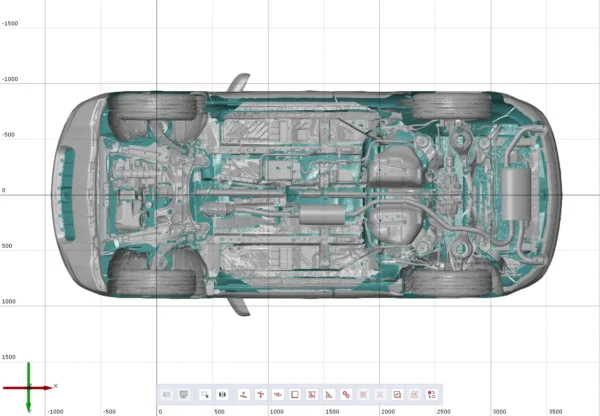Click the green Y axis arrow of triad

(x=28, y=387)
